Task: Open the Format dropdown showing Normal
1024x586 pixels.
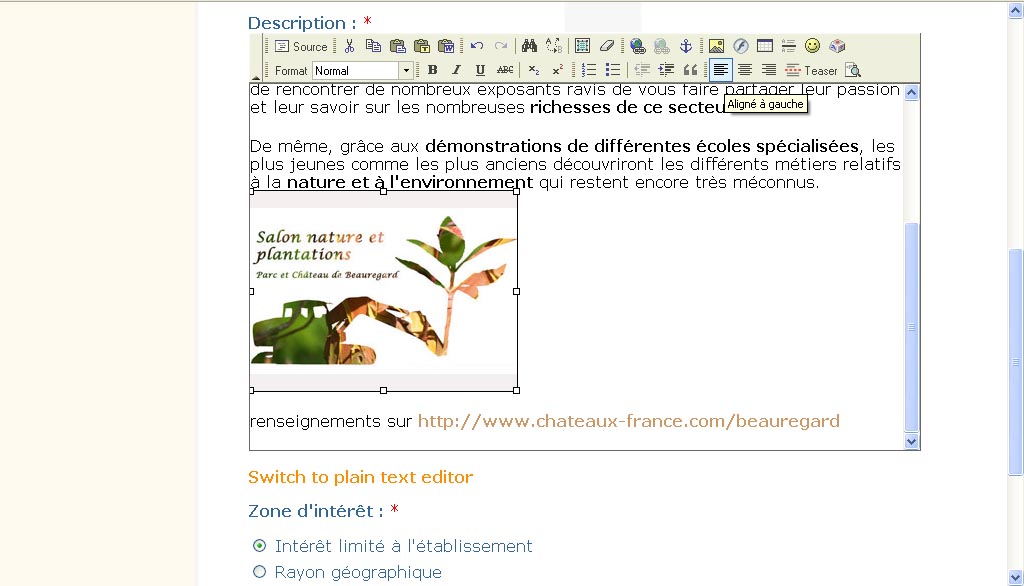Action: coord(362,71)
